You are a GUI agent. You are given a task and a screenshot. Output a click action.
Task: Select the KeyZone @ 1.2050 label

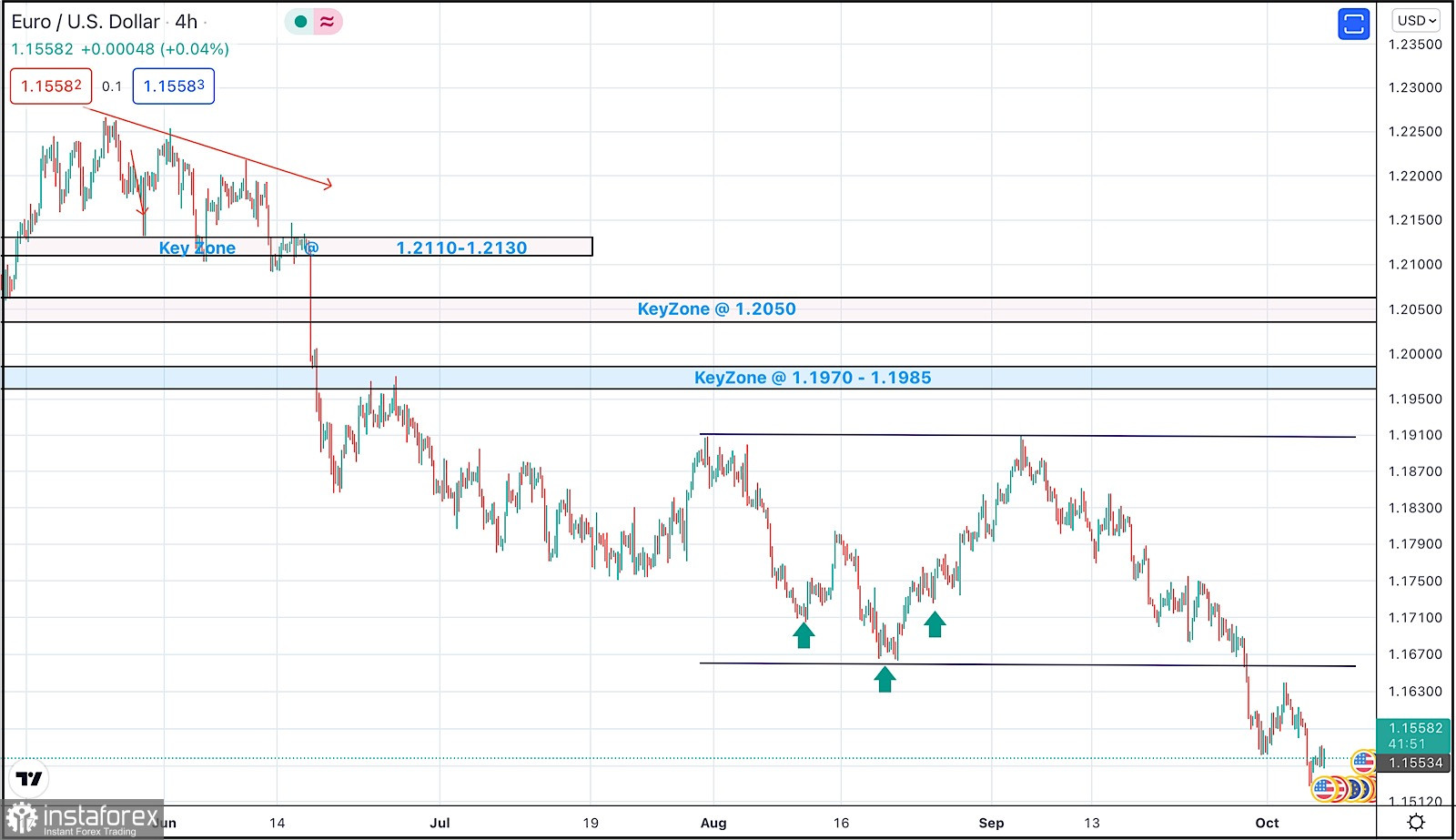(x=716, y=309)
